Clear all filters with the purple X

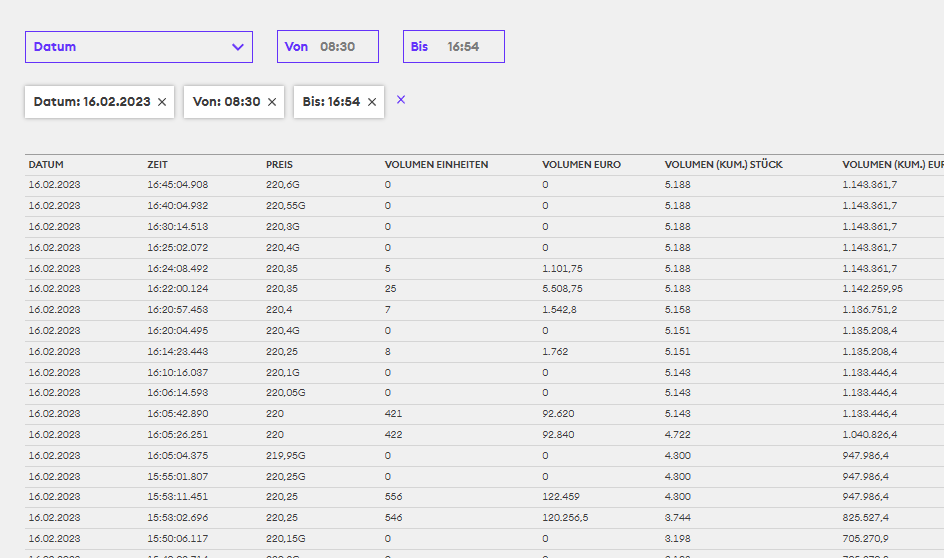pos(401,99)
